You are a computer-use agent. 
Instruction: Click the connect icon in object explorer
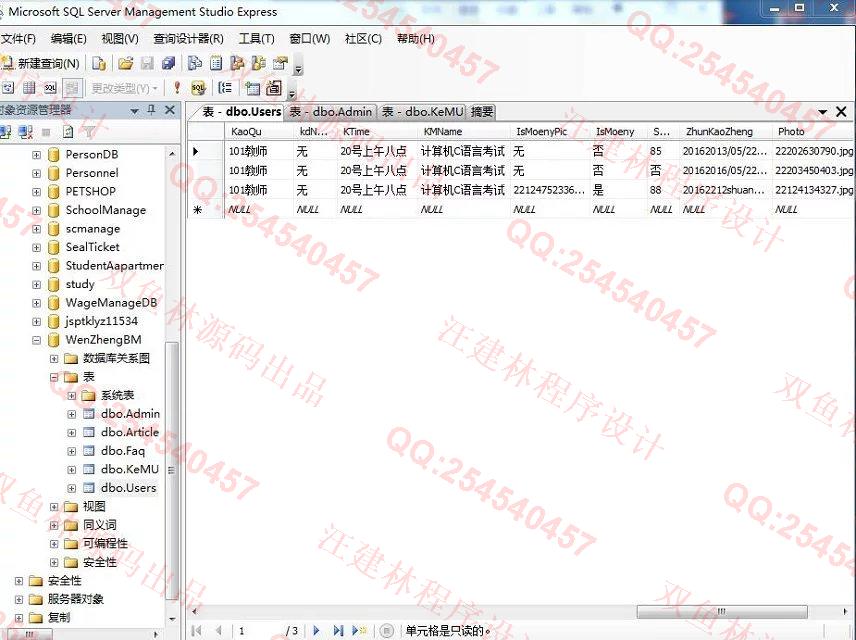point(6,132)
